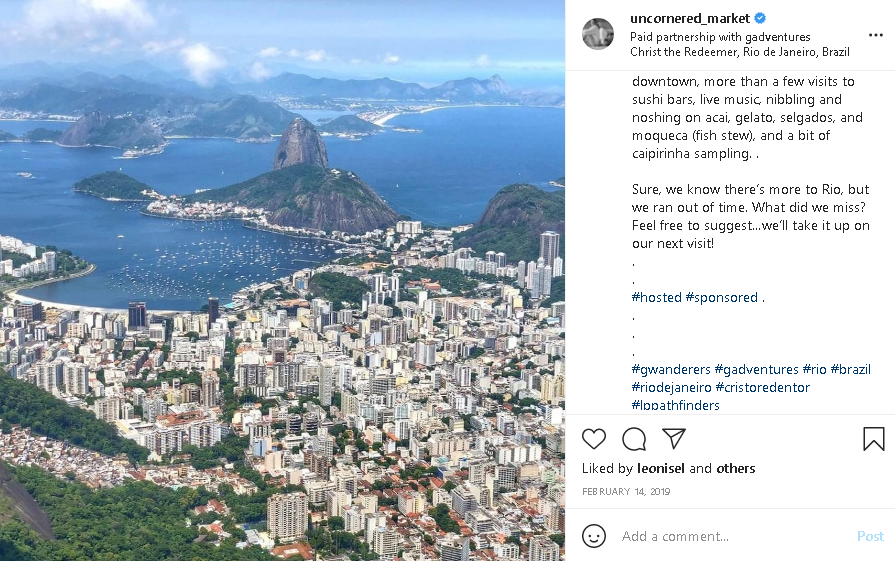The height and width of the screenshot is (561, 895).
Task: Open the uncornered_market username link
Action: pyautogui.click(x=690, y=18)
